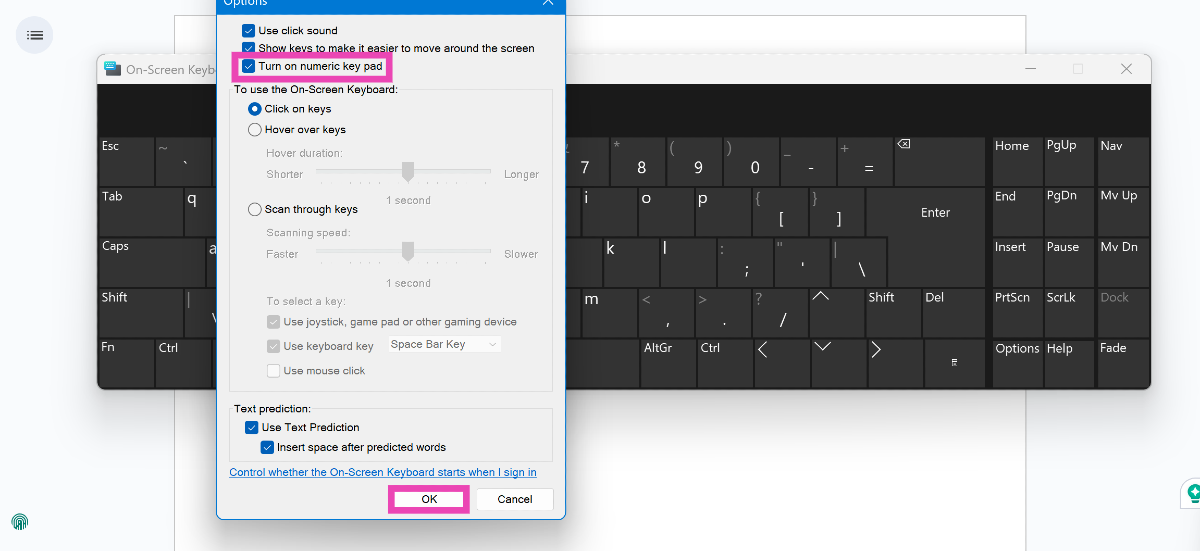Toggle the Use keyboard key checkbox
This screenshot has height=551, width=1200.
point(273,346)
